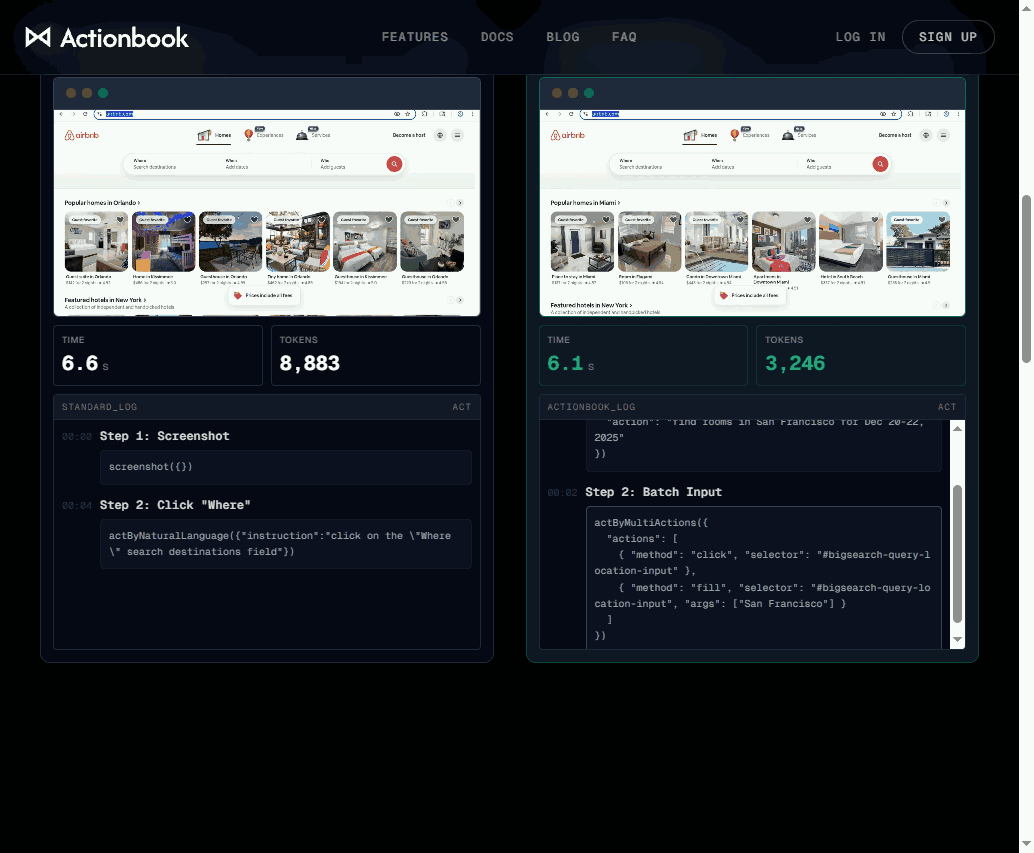This screenshot has width=1034, height=853.
Task: Click the Airbnb logo in the Orlando demo
Action: 82,135
